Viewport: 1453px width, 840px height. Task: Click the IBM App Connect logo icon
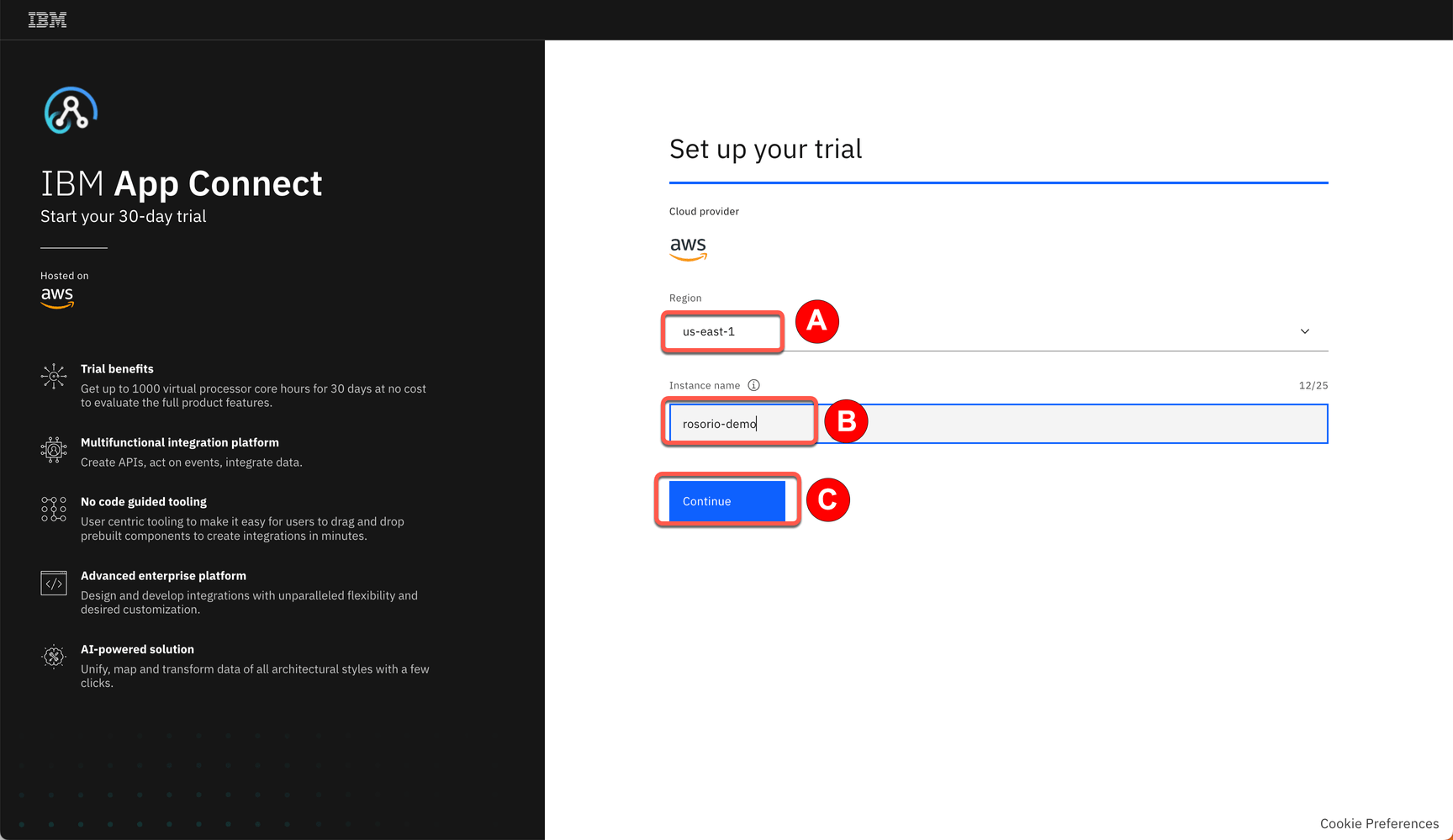coord(71,110)
